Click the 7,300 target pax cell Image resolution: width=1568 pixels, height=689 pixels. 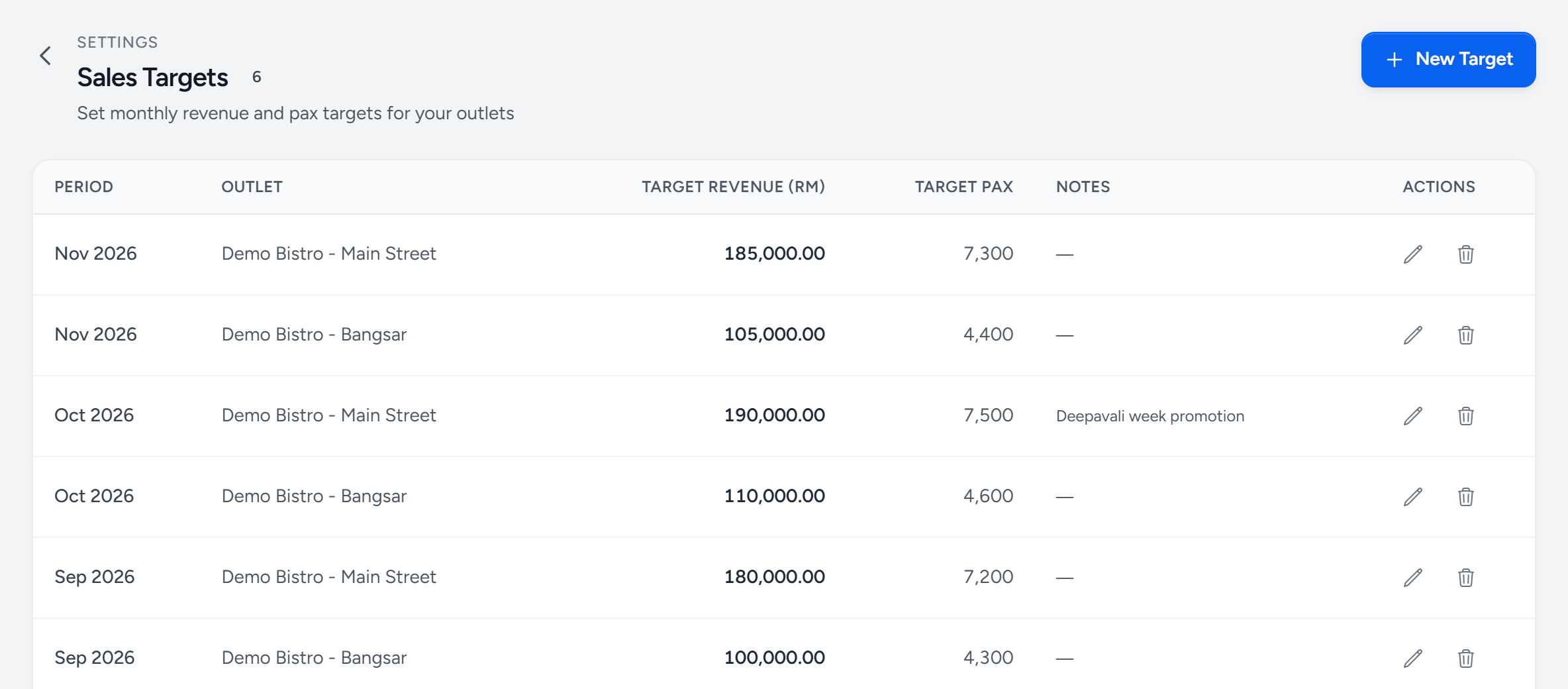point(988,254)
